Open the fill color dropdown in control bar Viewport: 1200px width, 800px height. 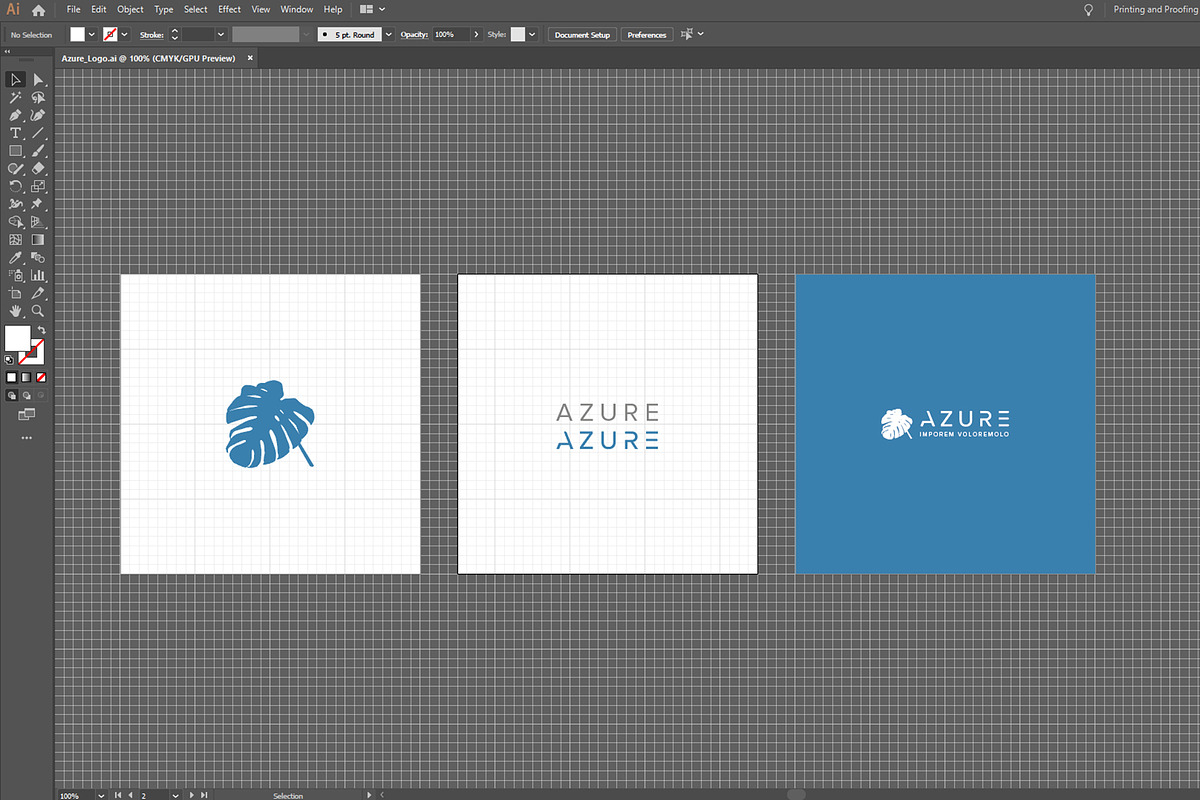[92, 34]
